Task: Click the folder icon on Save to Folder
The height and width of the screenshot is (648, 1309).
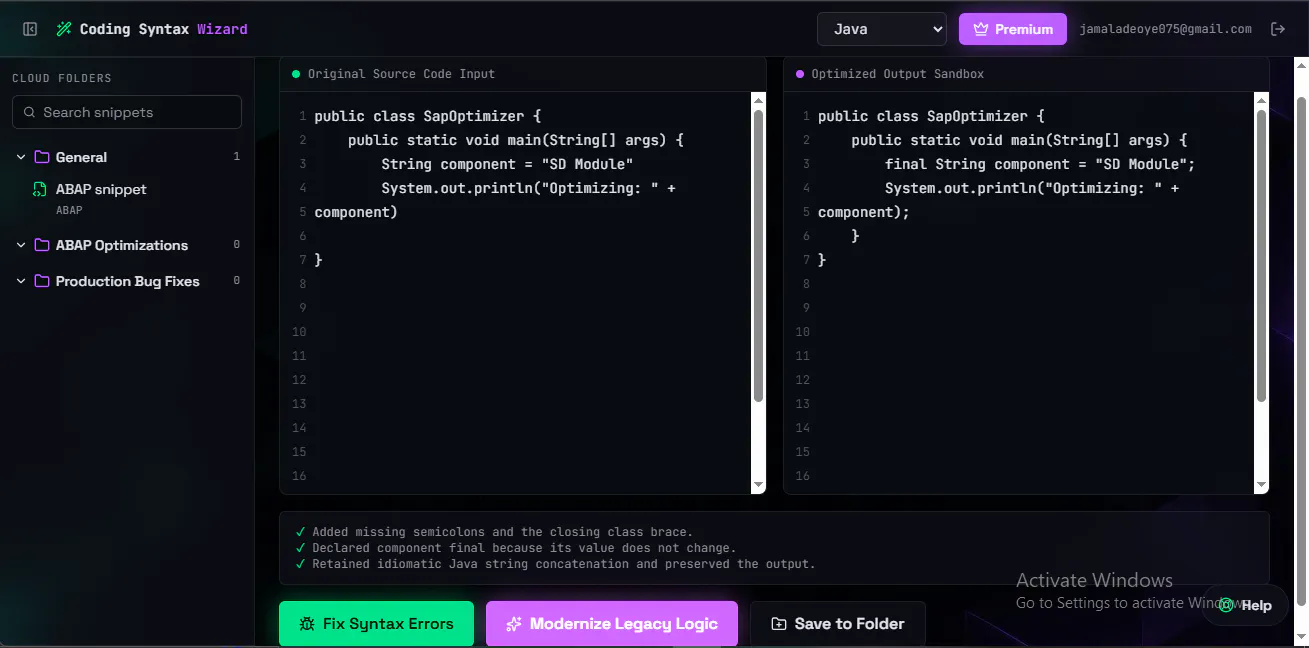Action: (779, 624)
